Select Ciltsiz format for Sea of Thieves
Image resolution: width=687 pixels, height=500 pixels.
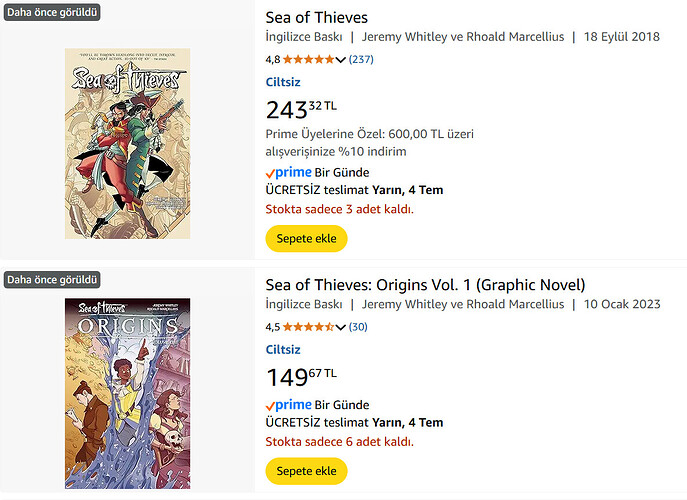pos(283,82)
